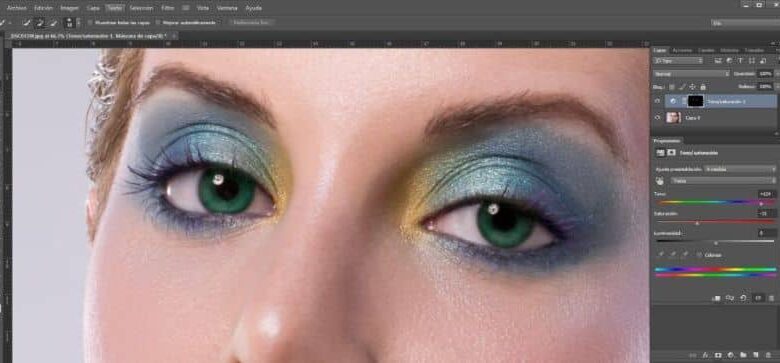Screen dimensions: 780x363
Task: Open the Normal blend mode dropdown
Action: point(691,74)
